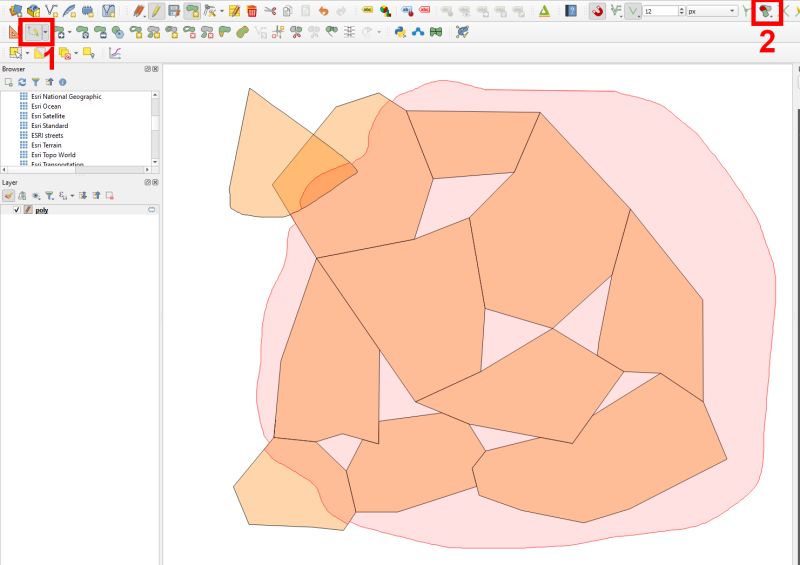Select Esri Topo World in Browser
The height and width of the screenshot is (565, 800).
pyautogui.click(x=53, y=155)
